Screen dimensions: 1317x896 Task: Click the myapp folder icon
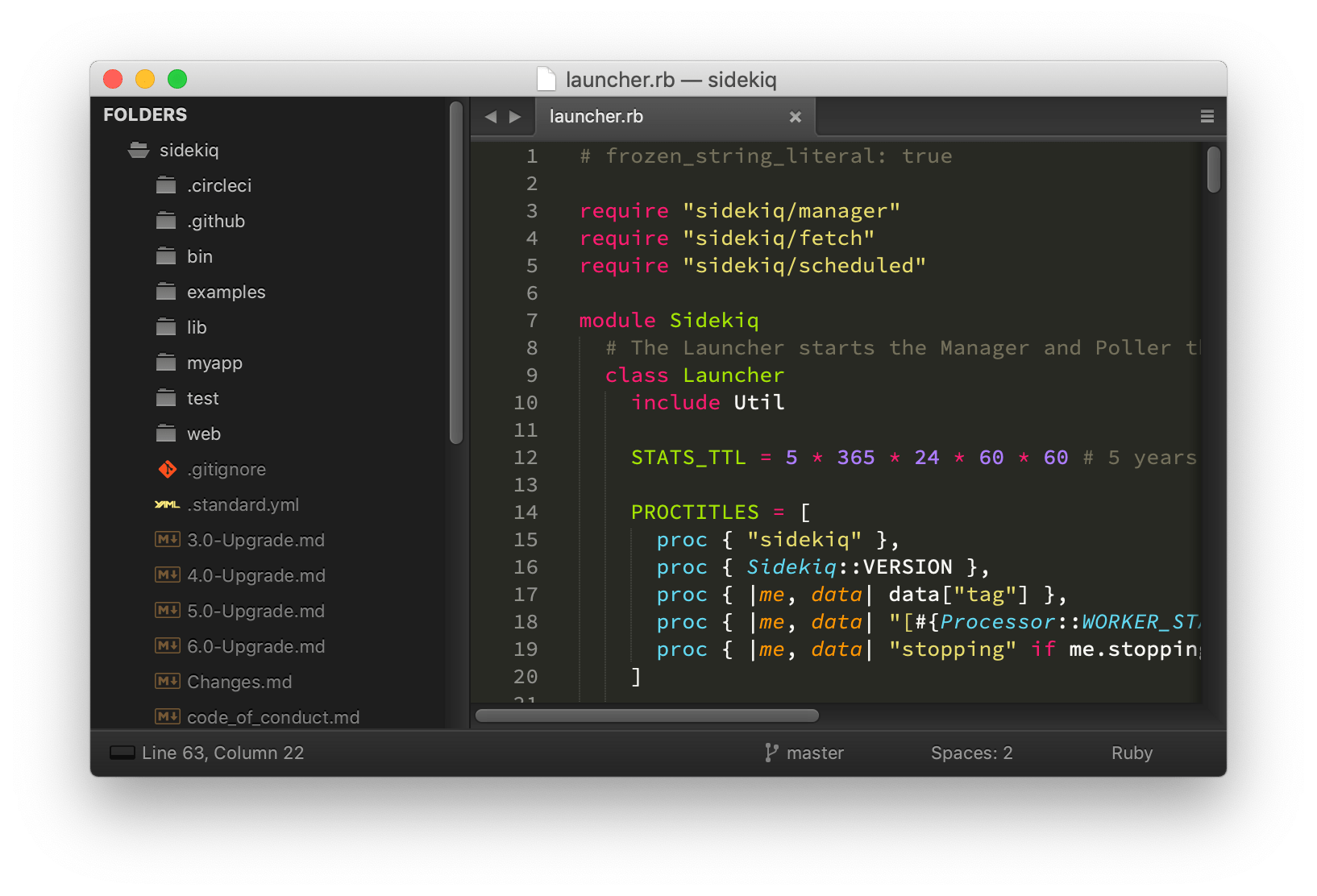166,363
